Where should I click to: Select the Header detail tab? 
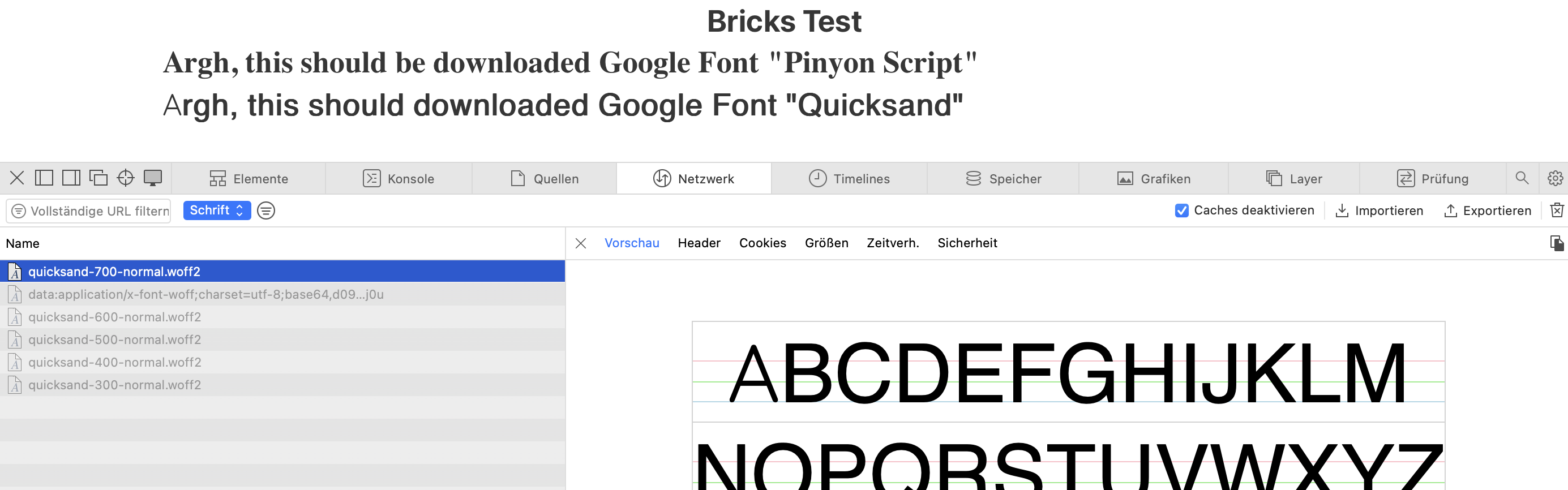699,243
